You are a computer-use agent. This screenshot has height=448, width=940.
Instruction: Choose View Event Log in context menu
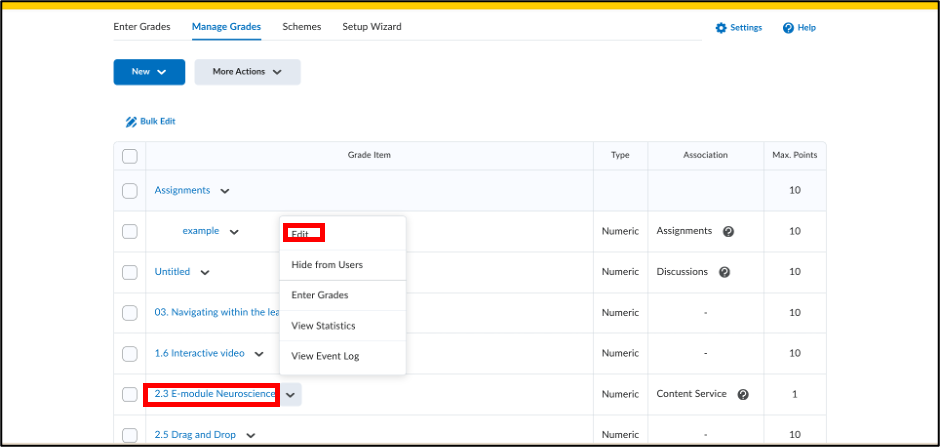[x=325, y=356]
